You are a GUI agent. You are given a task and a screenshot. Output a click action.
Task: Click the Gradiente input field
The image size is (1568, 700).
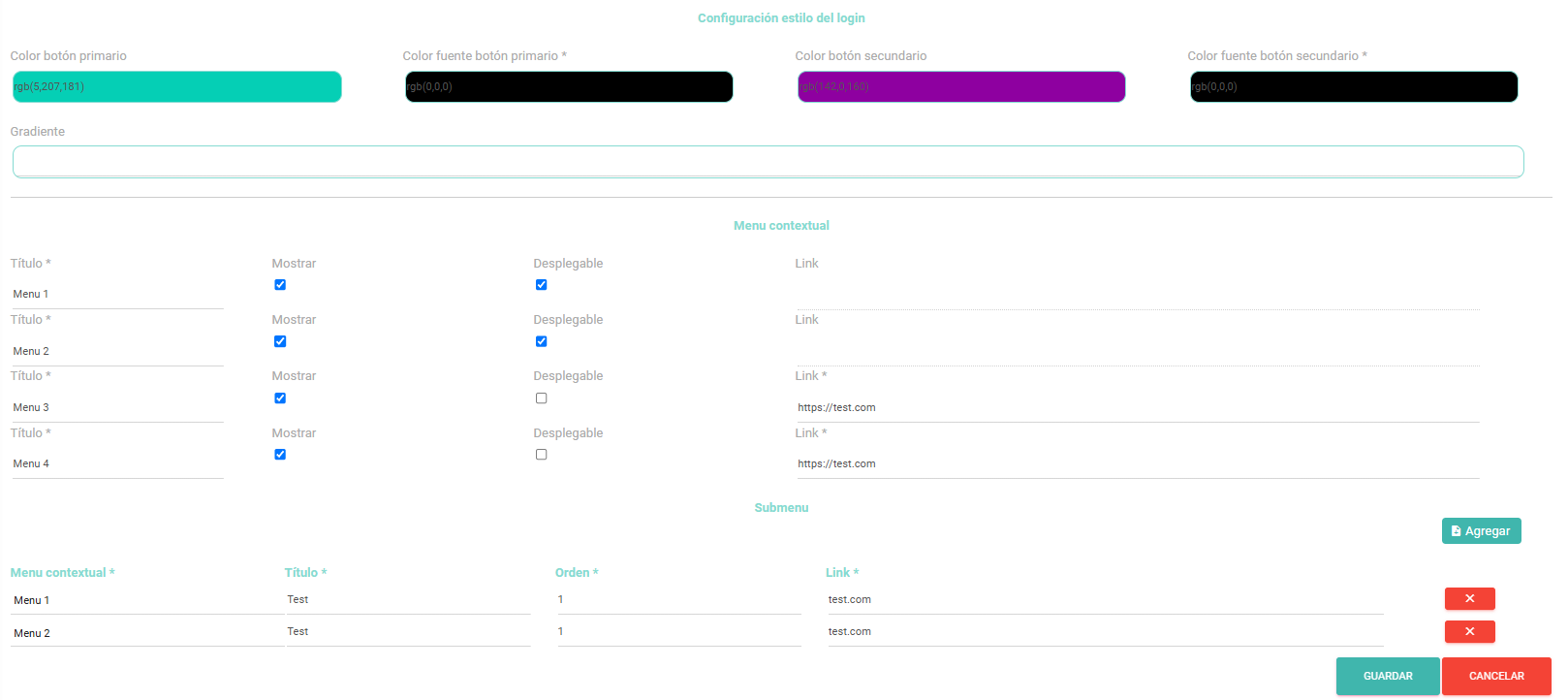point(768,162)
